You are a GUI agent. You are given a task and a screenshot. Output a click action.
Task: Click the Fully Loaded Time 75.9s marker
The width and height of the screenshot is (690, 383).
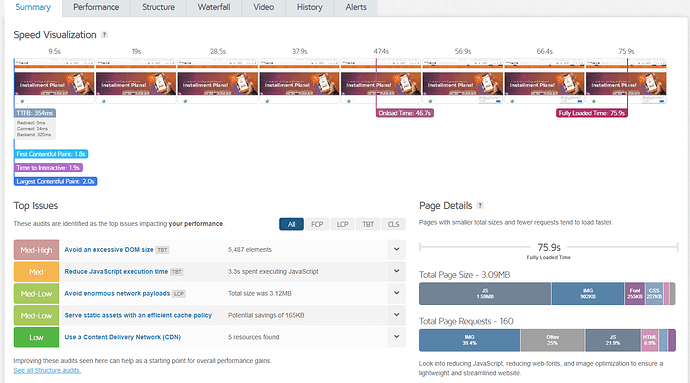tap(591, 113)
